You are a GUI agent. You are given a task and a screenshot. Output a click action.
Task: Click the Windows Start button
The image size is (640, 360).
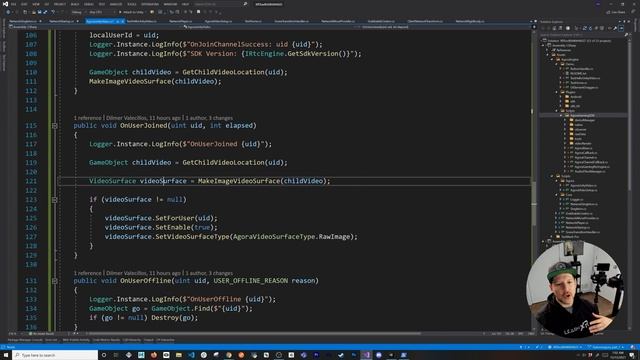6,355
